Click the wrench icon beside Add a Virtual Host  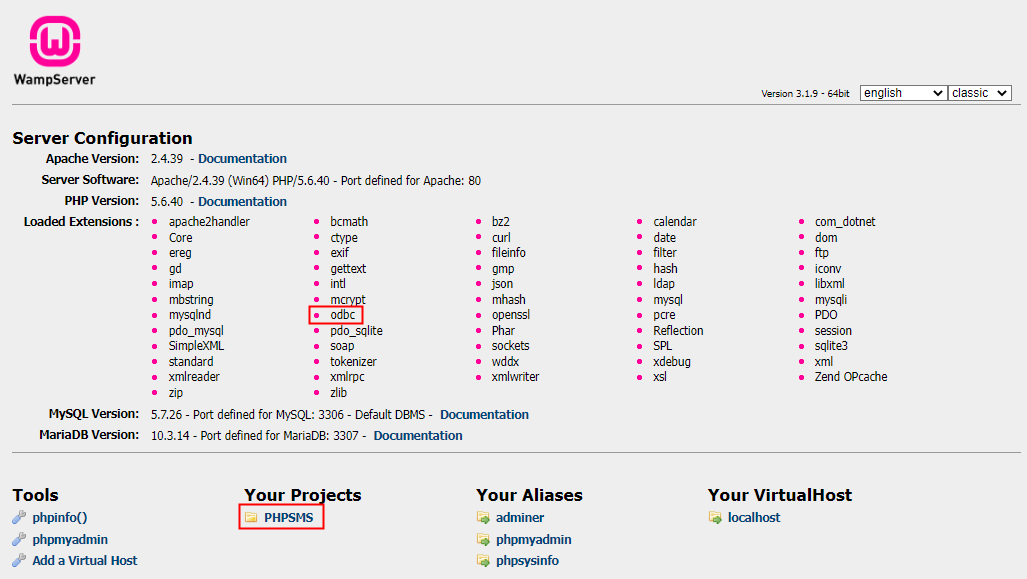click(x=19, y=561)
